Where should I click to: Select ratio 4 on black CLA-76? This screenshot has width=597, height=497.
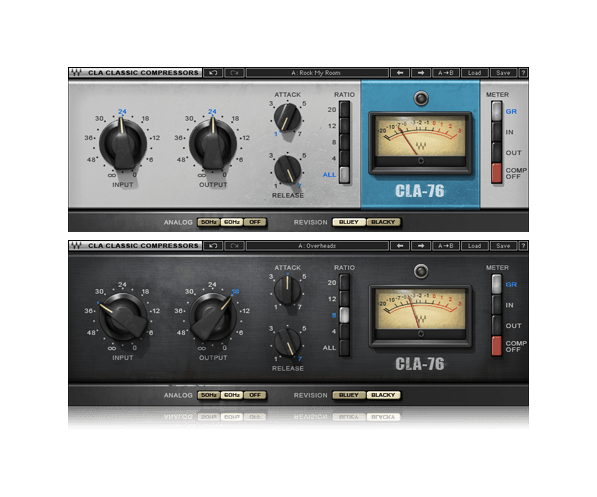[x=345, y=331]
